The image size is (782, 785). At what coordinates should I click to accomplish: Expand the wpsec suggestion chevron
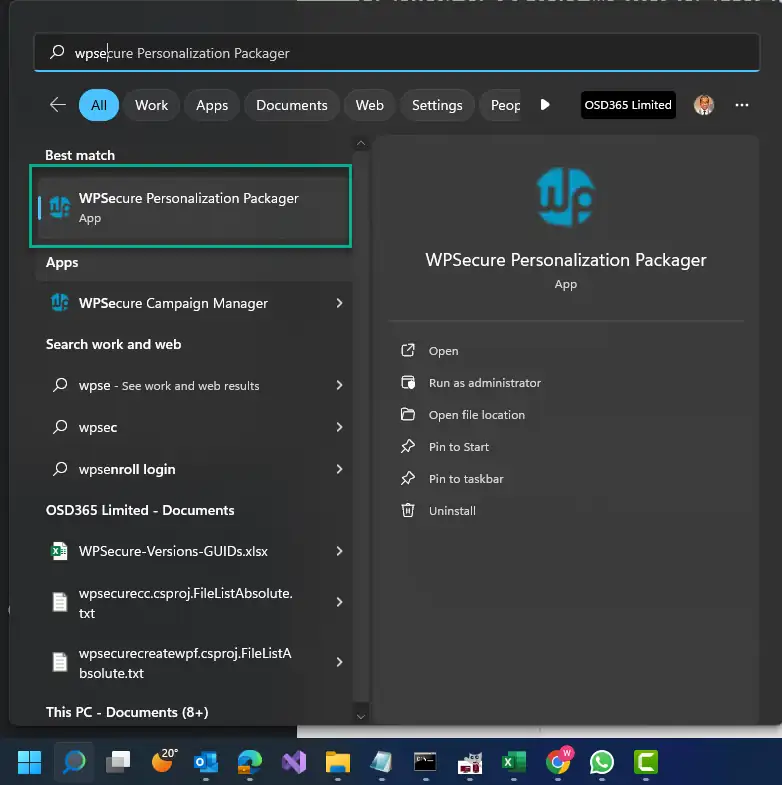point(339,427)
